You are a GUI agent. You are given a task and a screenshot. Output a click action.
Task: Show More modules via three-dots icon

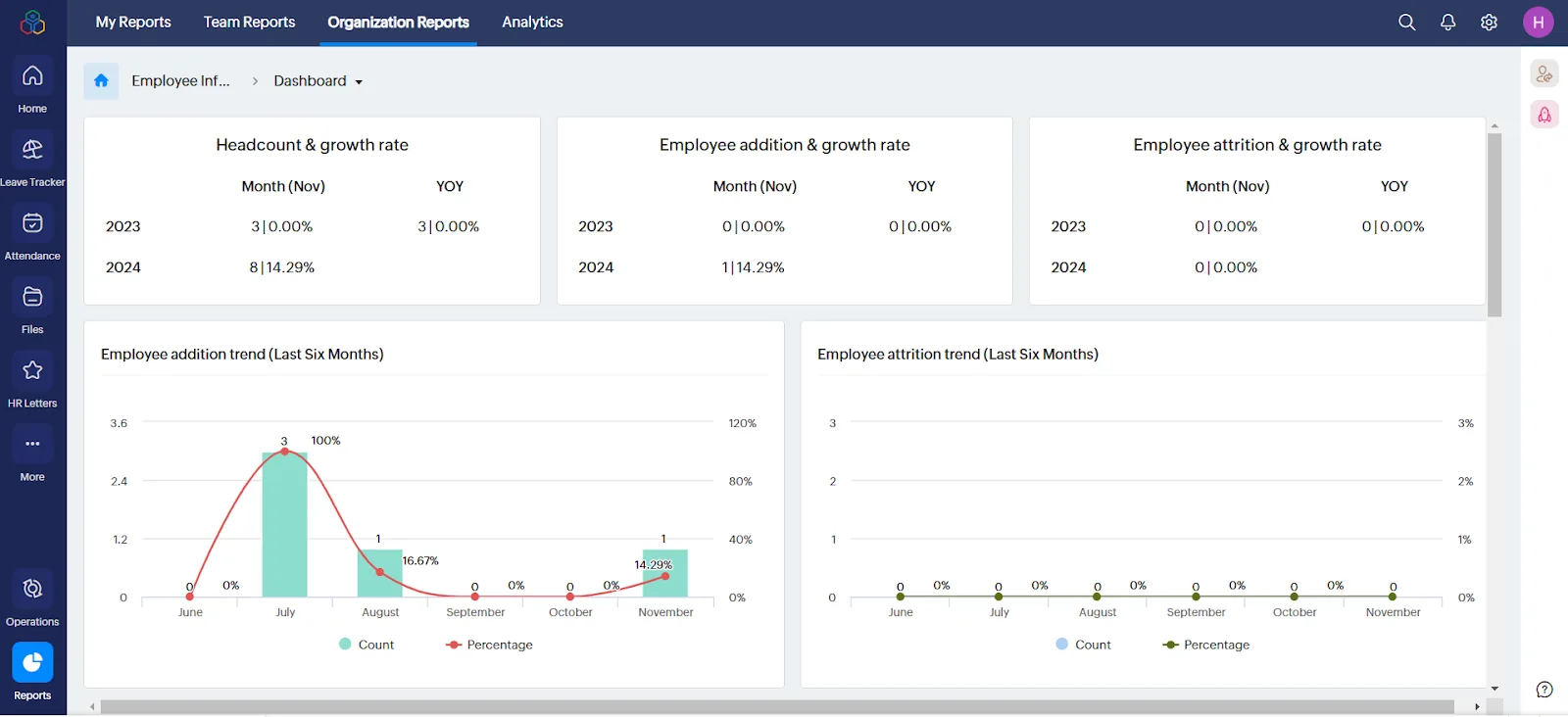(32, 444)
